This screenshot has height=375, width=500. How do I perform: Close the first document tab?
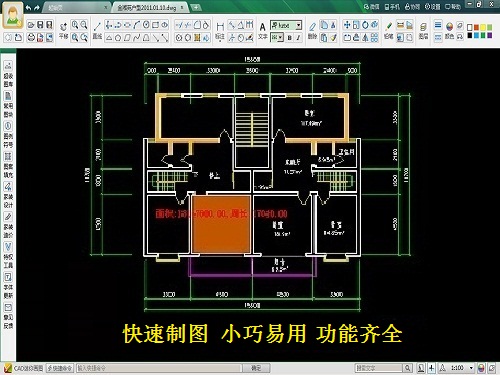click(106, 7)
